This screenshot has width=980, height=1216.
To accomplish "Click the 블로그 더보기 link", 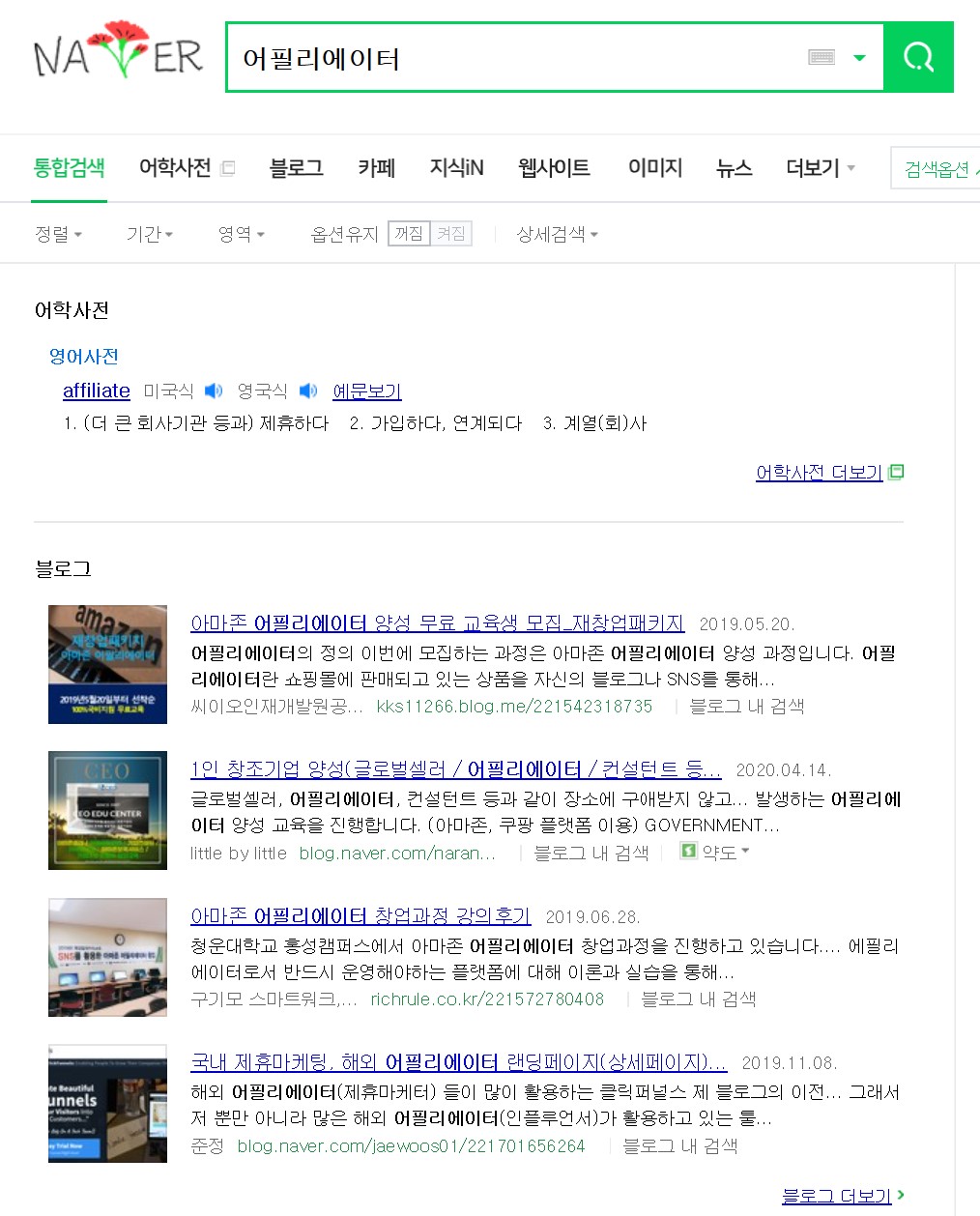I will click(x=836, y=1196).
